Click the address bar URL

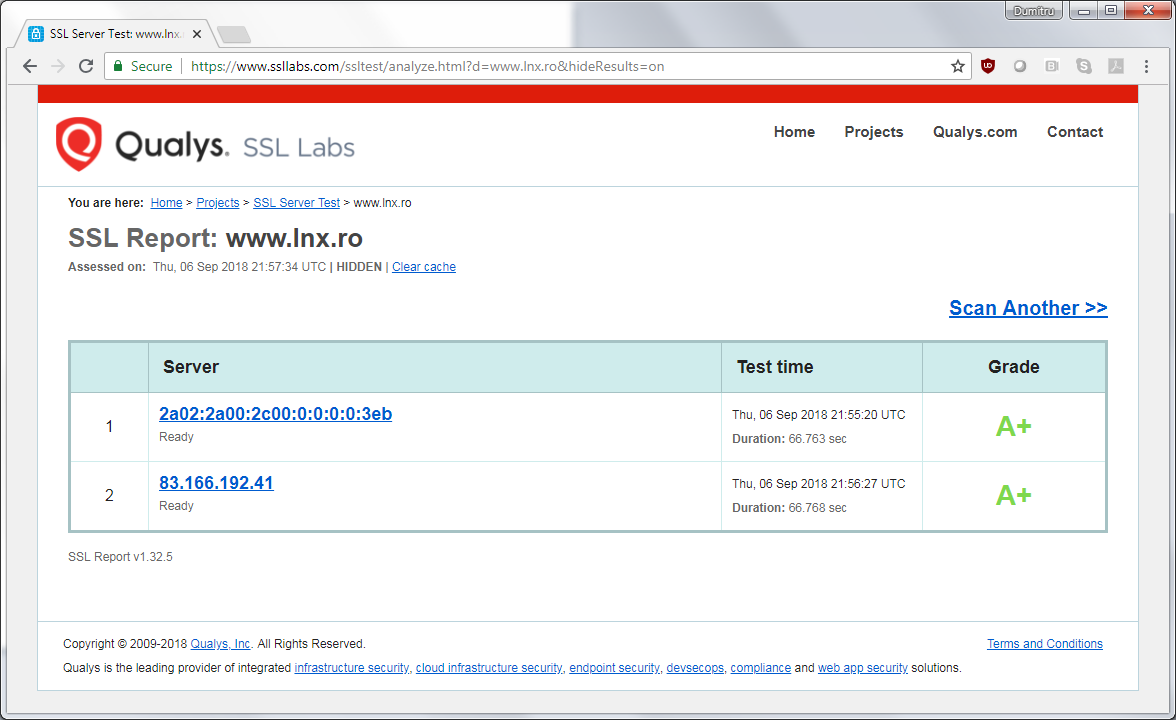coord(428,66)
